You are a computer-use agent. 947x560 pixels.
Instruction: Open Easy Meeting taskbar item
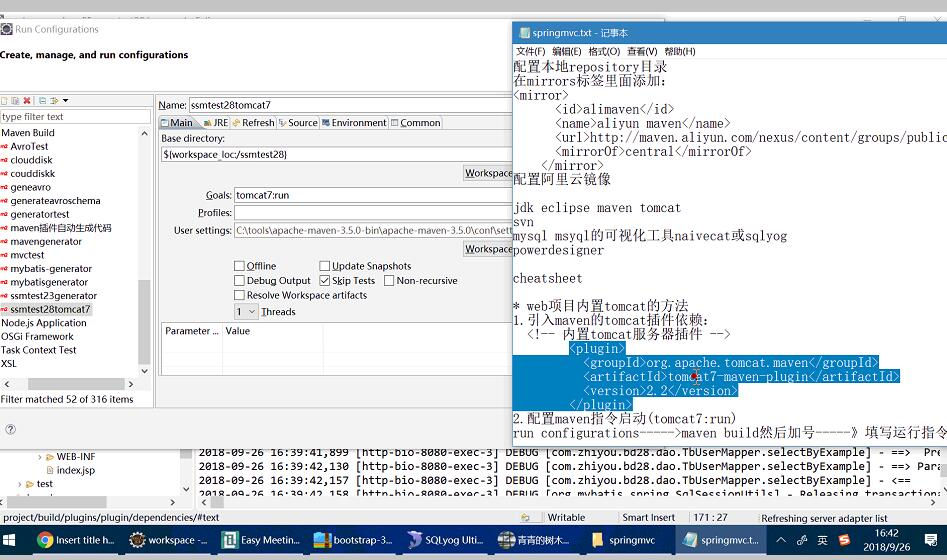261,539
